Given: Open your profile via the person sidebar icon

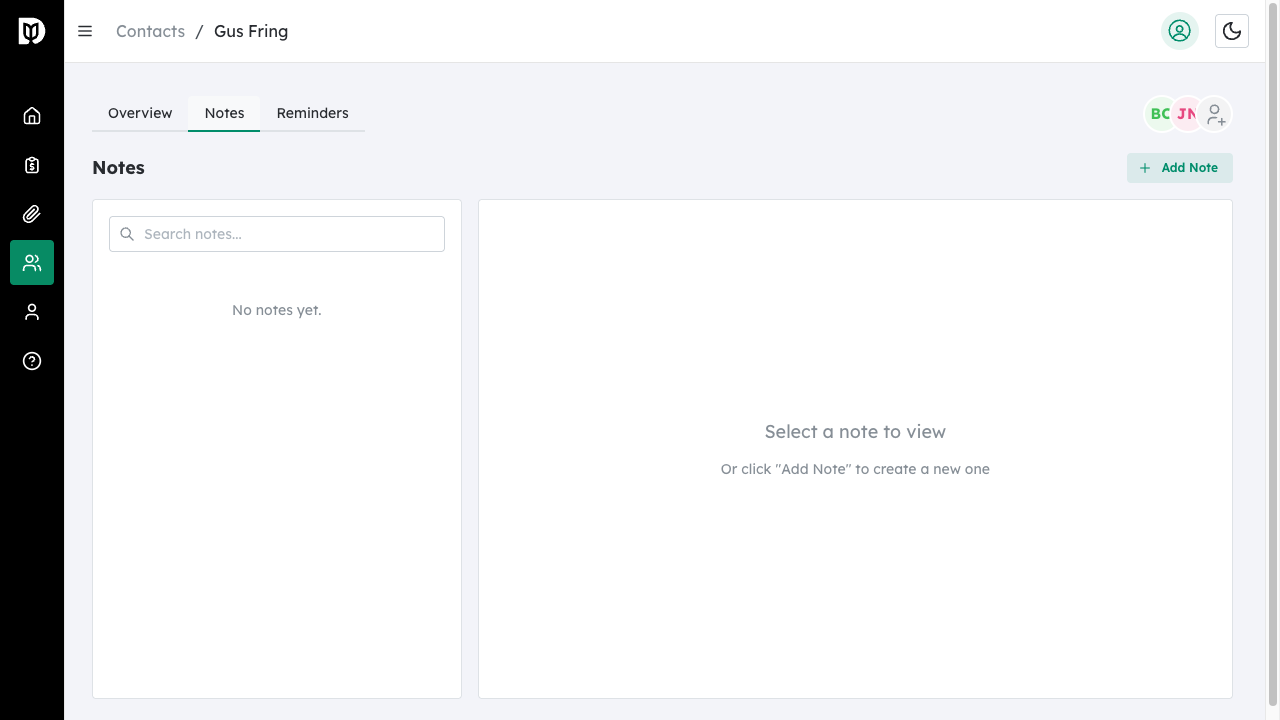Looking at the screenshot, I should click(x=31, y=311).
